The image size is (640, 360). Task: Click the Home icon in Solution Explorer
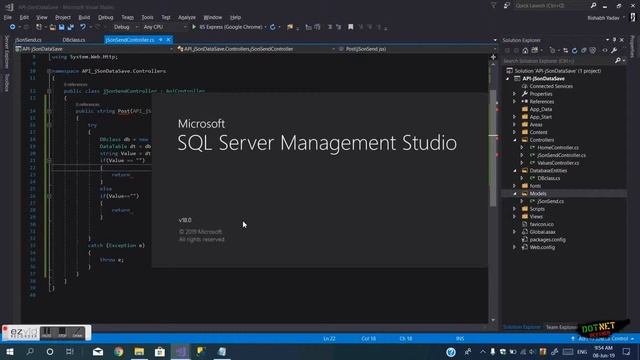coord(525,51)
